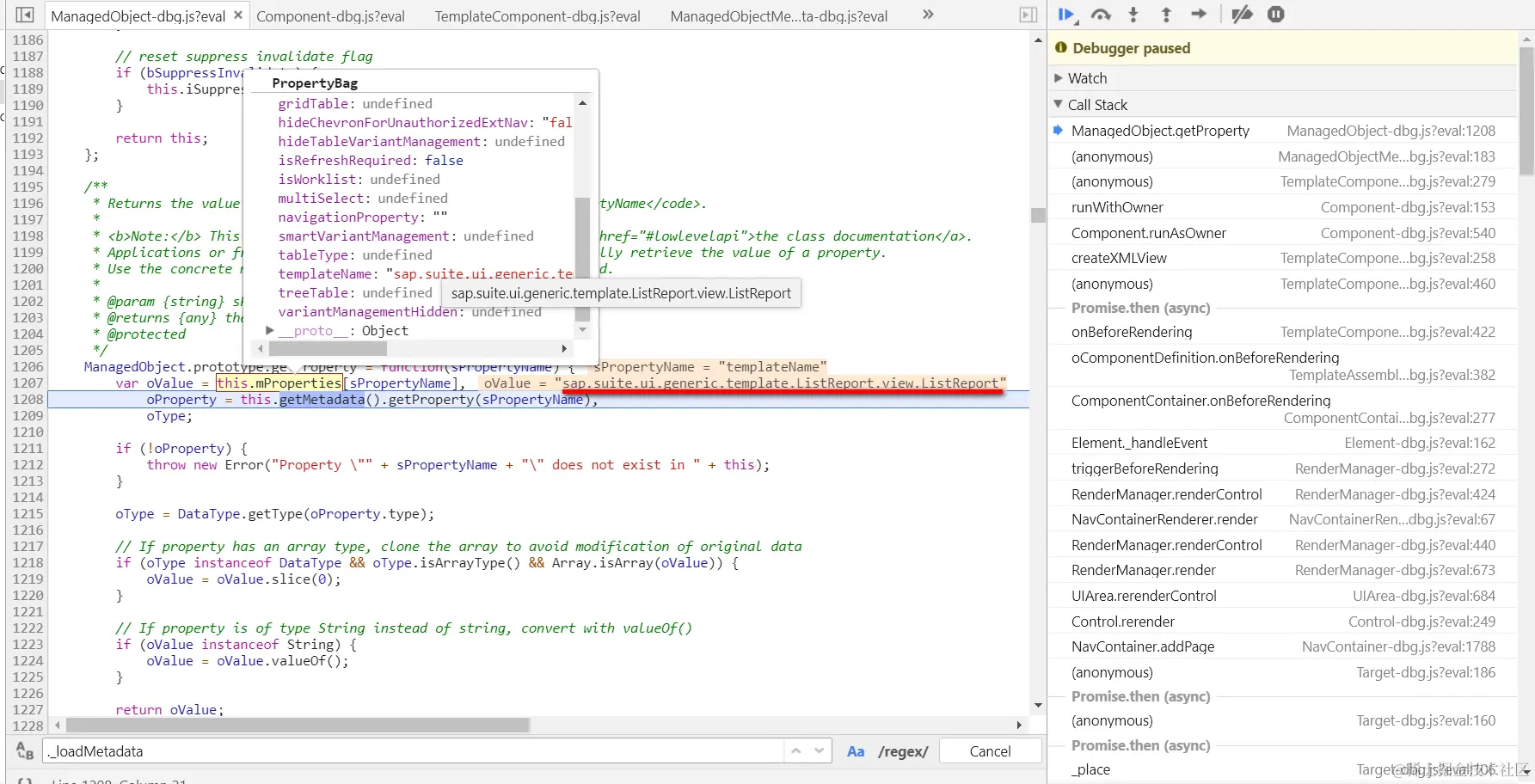Open ManagedObject-dbg.js?eval:1208 source link
The height and width of the screenshot is (784, 1535).
point(1391,131)
